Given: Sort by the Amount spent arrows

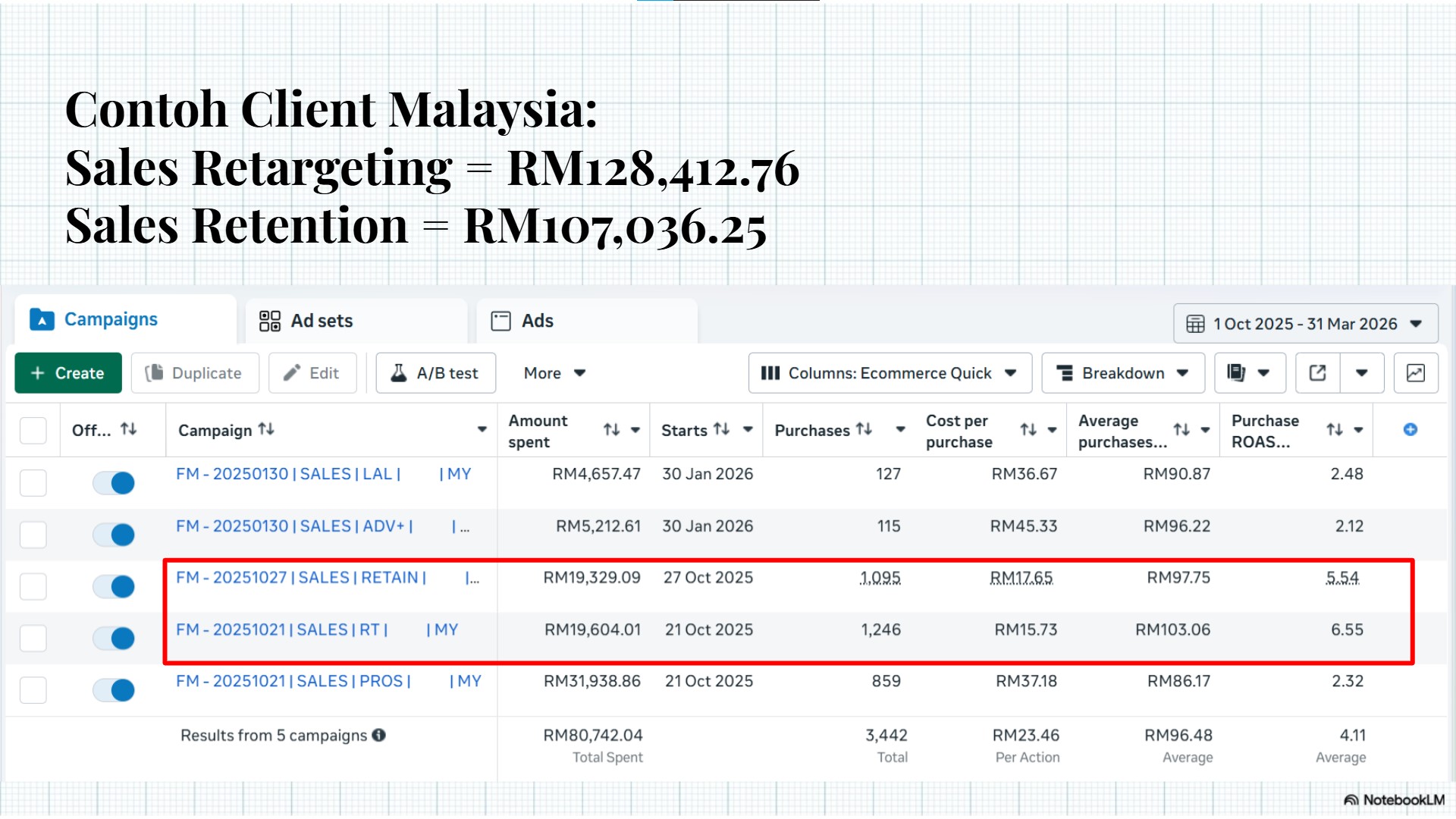Looking at the screenshot, I should click(x=612, y=430).
